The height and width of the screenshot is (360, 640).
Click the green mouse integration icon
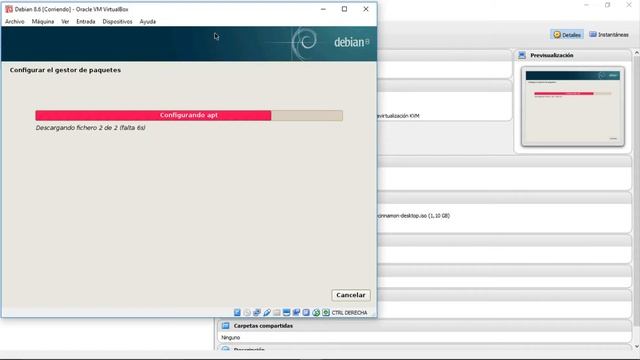pyautogui.click(x=316, y=313)
